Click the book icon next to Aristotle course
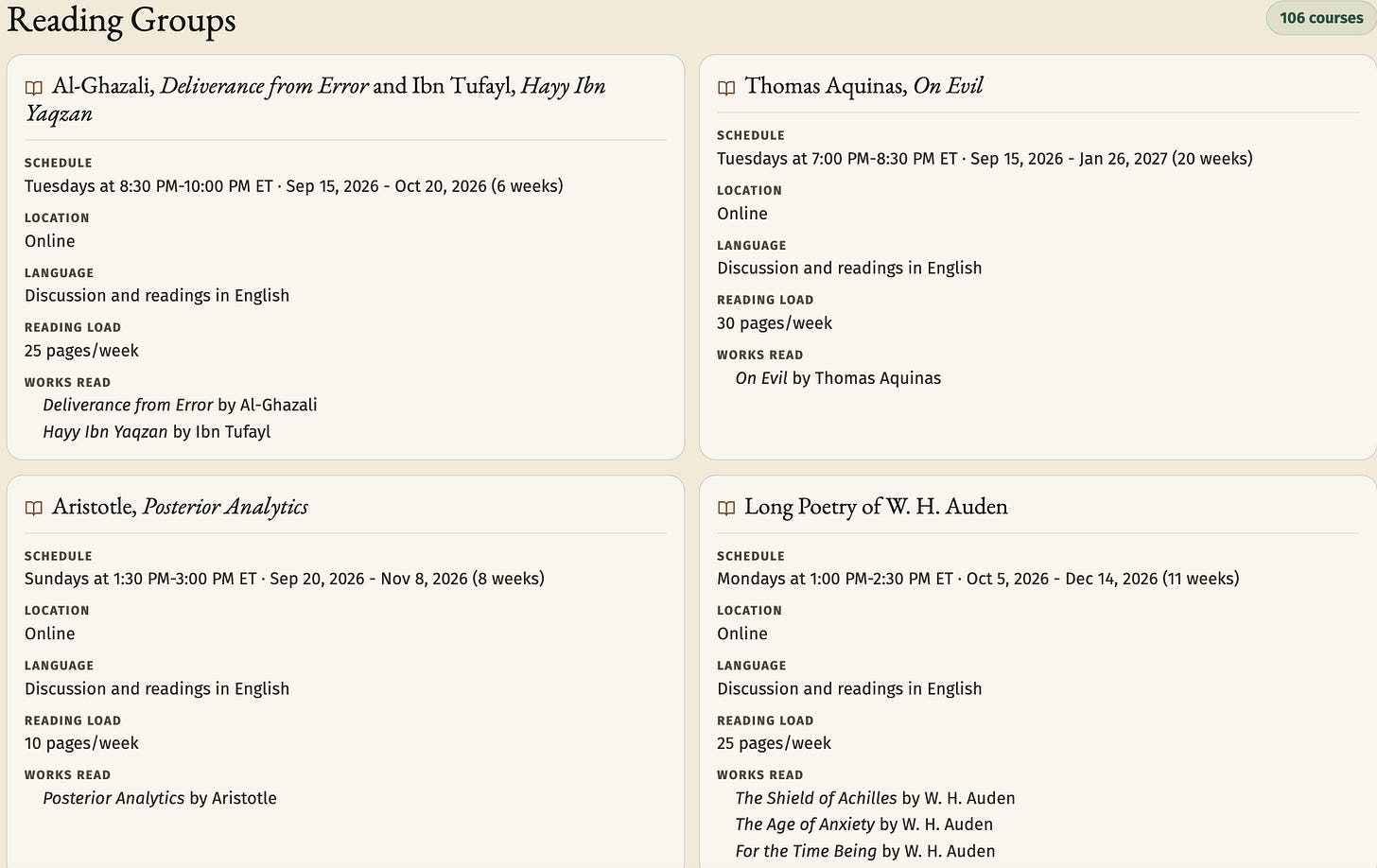This screenshot has height=868, width=1377. (34, 508)
